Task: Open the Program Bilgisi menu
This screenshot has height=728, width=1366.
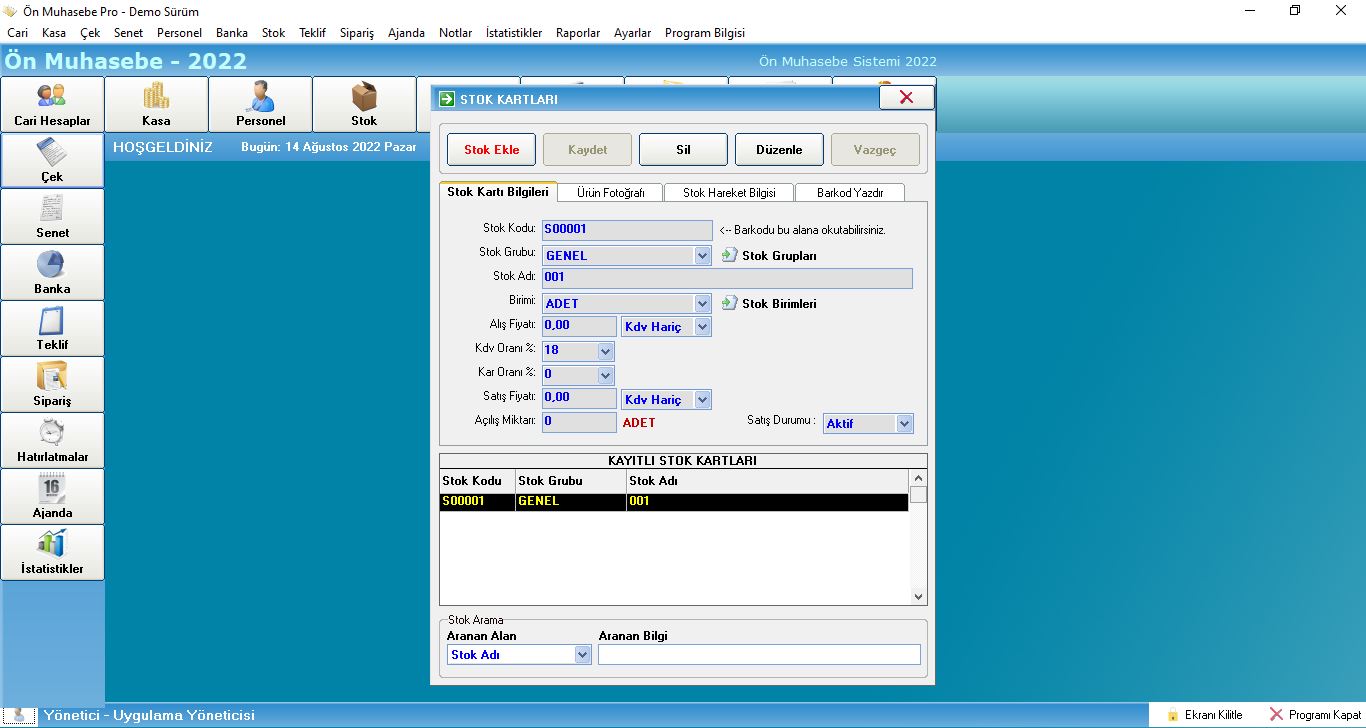Action: (705, 33)
